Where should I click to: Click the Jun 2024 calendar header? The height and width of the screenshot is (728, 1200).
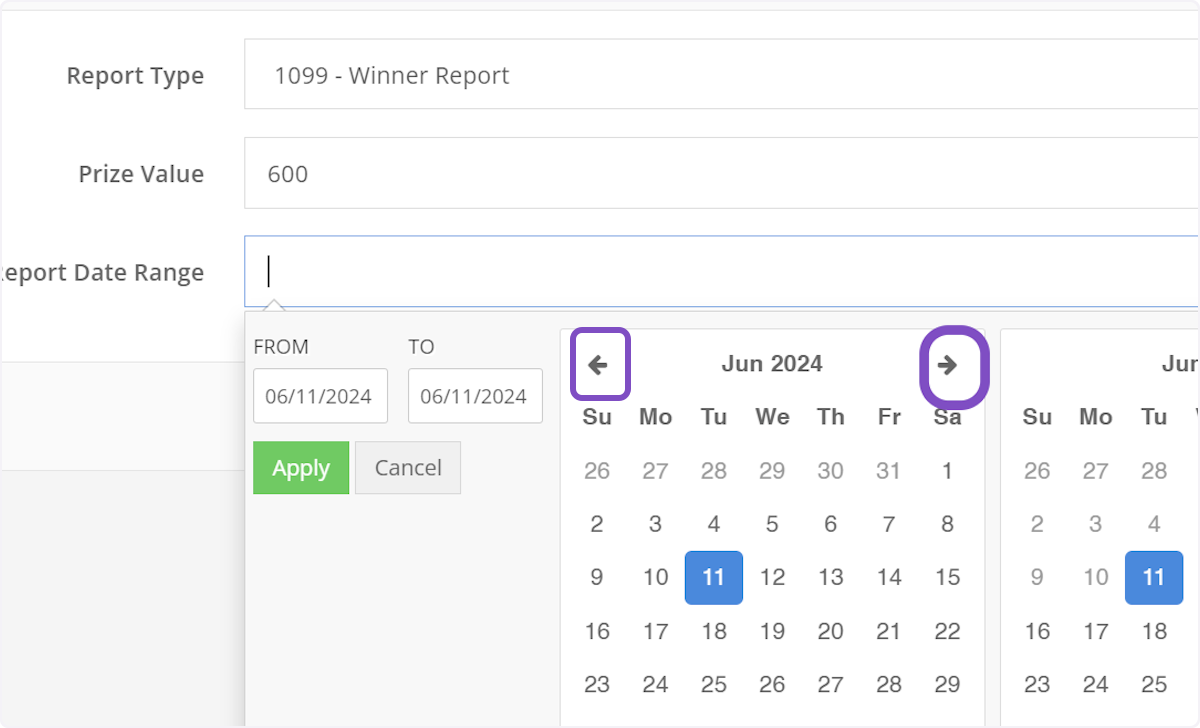pos(771,364)
